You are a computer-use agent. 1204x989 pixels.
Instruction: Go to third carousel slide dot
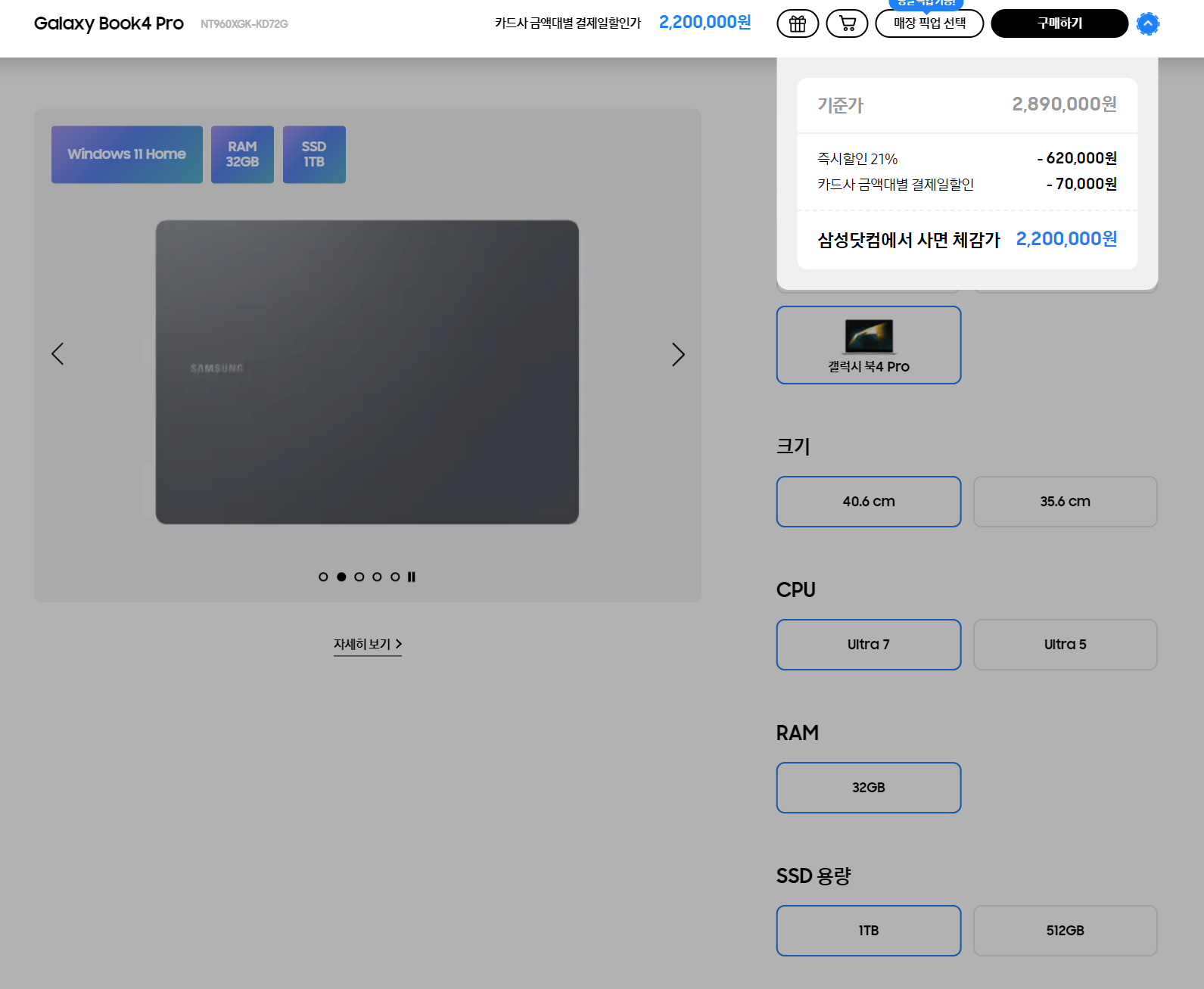[359, 577]
